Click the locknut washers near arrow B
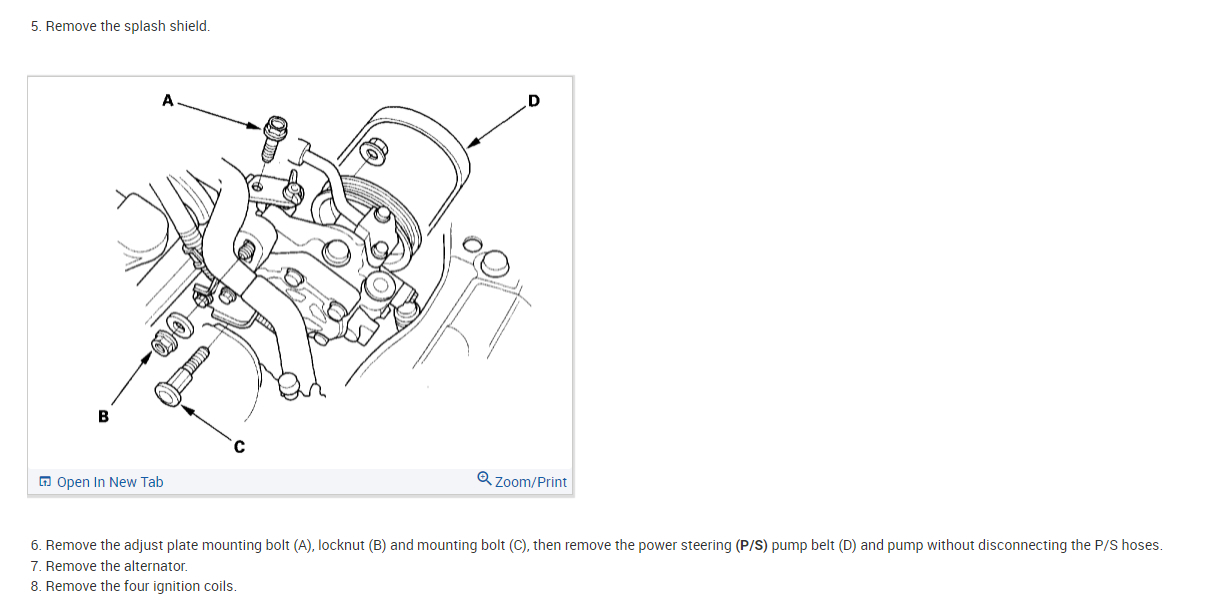1216x613 pixels. [170, 334]
